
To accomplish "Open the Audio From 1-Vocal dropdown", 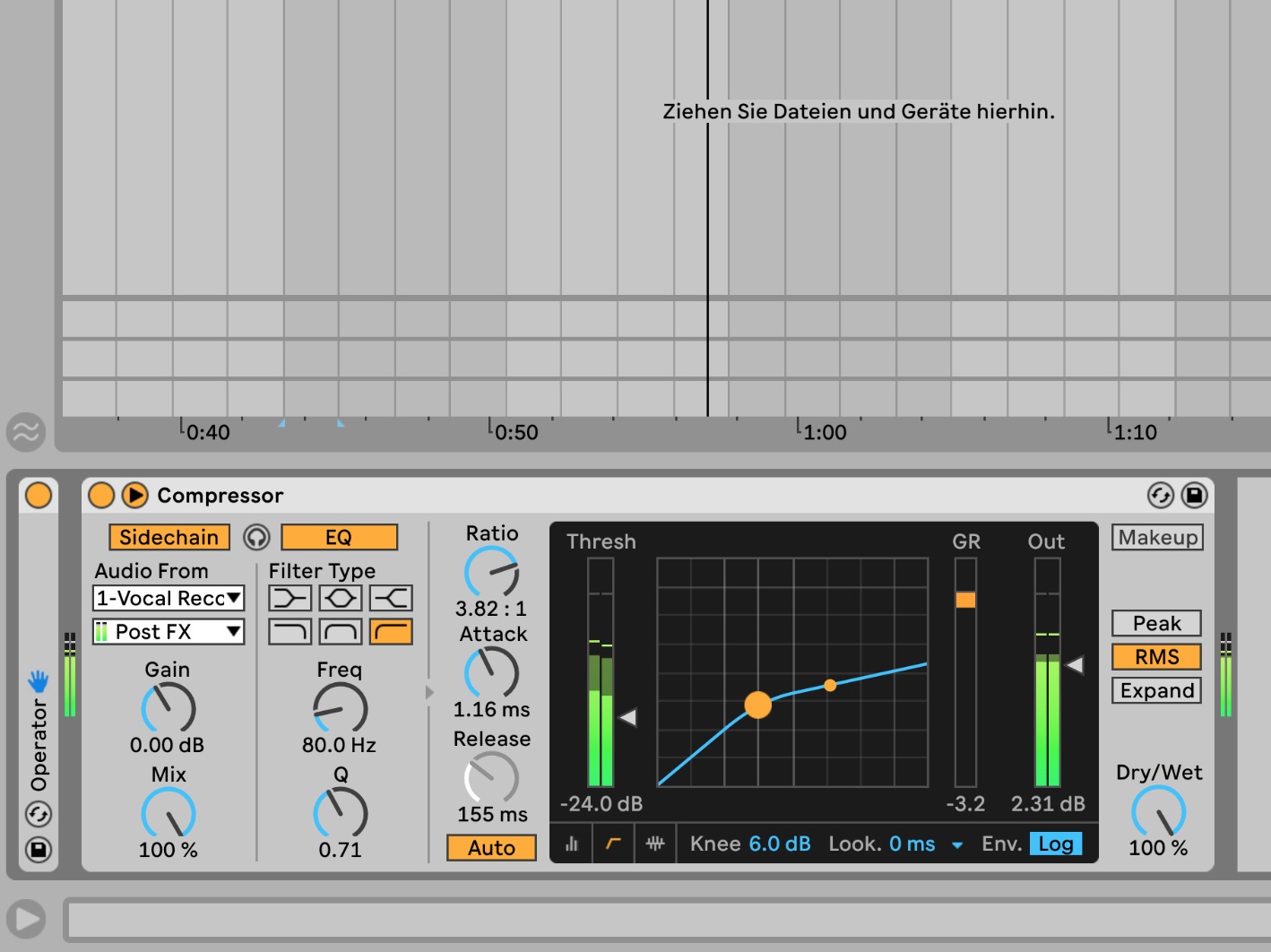I will click(x=169, y=598).
